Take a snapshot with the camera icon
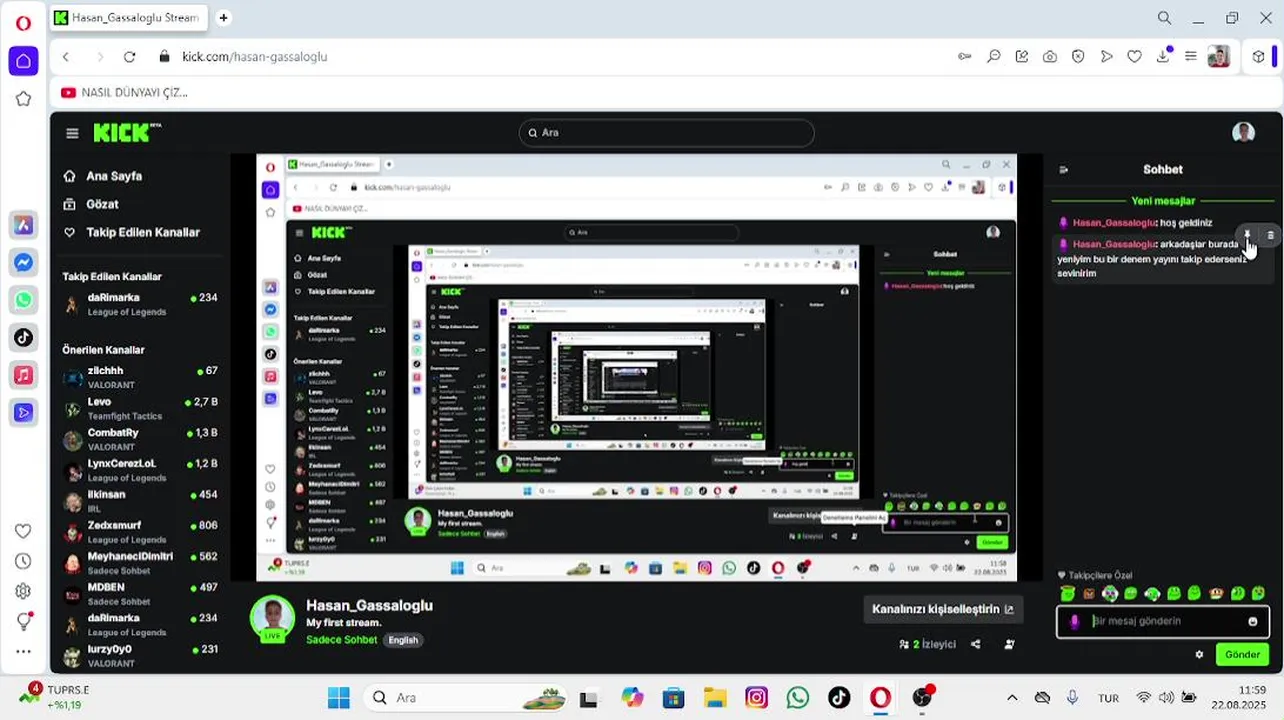The image size is (1284, 720). 1050,57
